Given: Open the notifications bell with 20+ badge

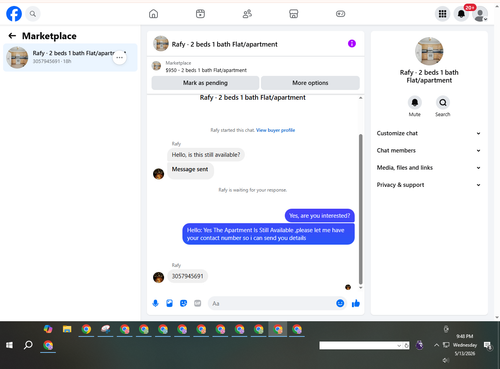Looking at the screenshot, I should [x=461, y=14].
